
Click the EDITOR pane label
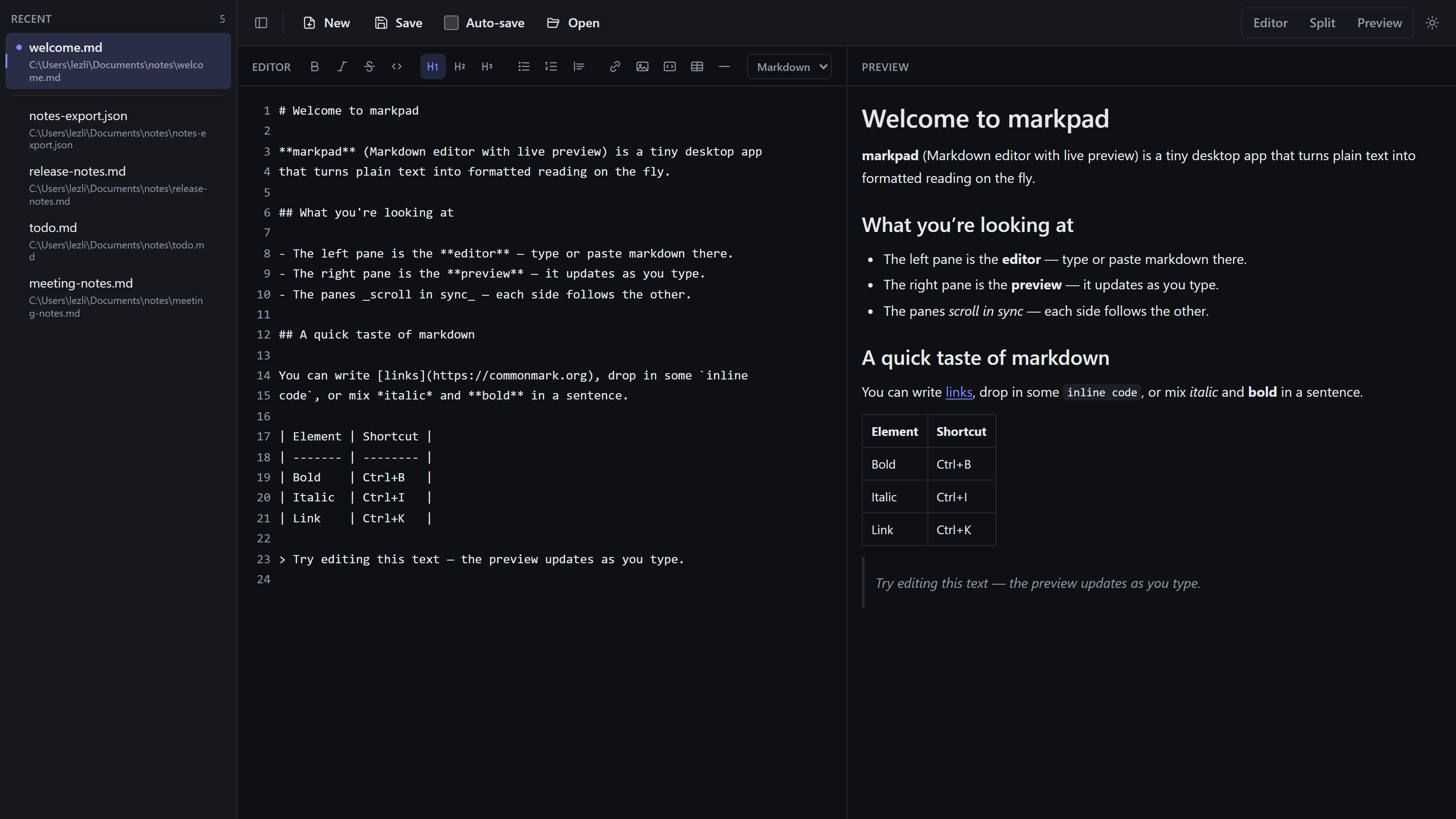coord(271,67)
